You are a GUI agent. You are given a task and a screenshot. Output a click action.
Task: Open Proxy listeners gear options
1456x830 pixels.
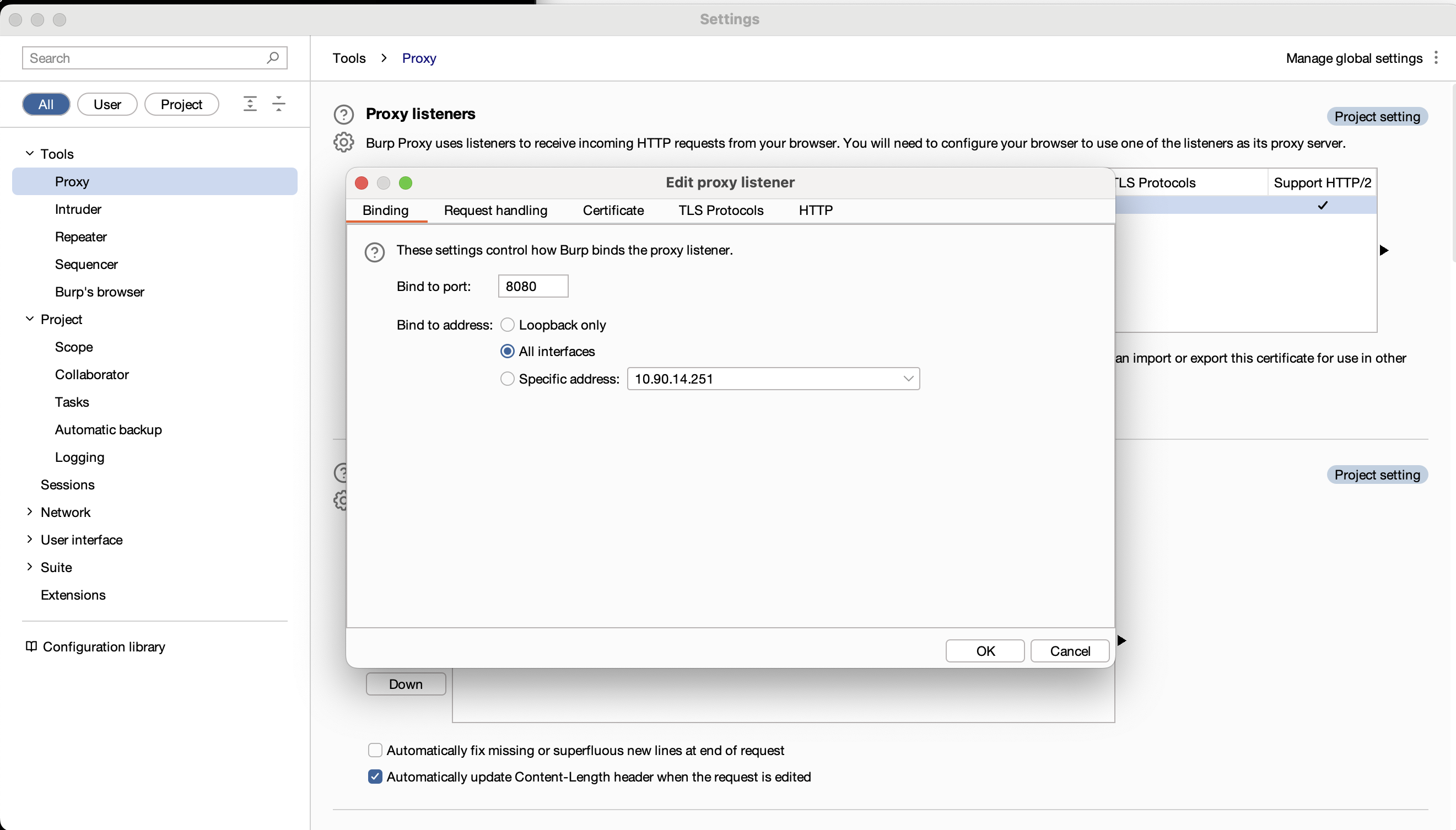coord(344,143)
